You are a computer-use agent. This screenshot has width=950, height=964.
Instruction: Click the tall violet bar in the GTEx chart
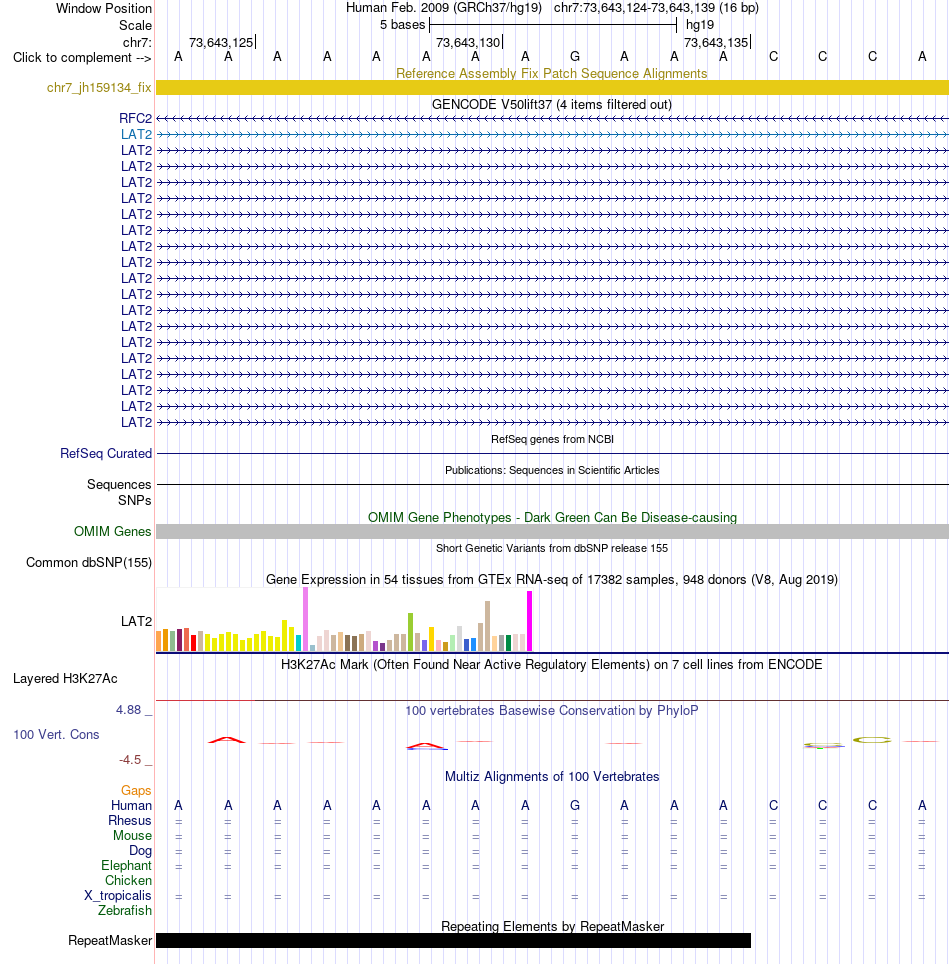click(x=305, y=619)
